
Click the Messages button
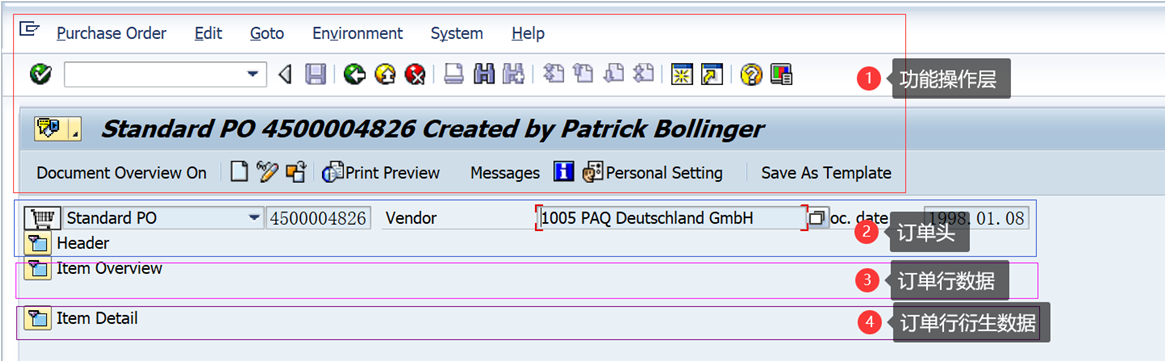point(505,173)
